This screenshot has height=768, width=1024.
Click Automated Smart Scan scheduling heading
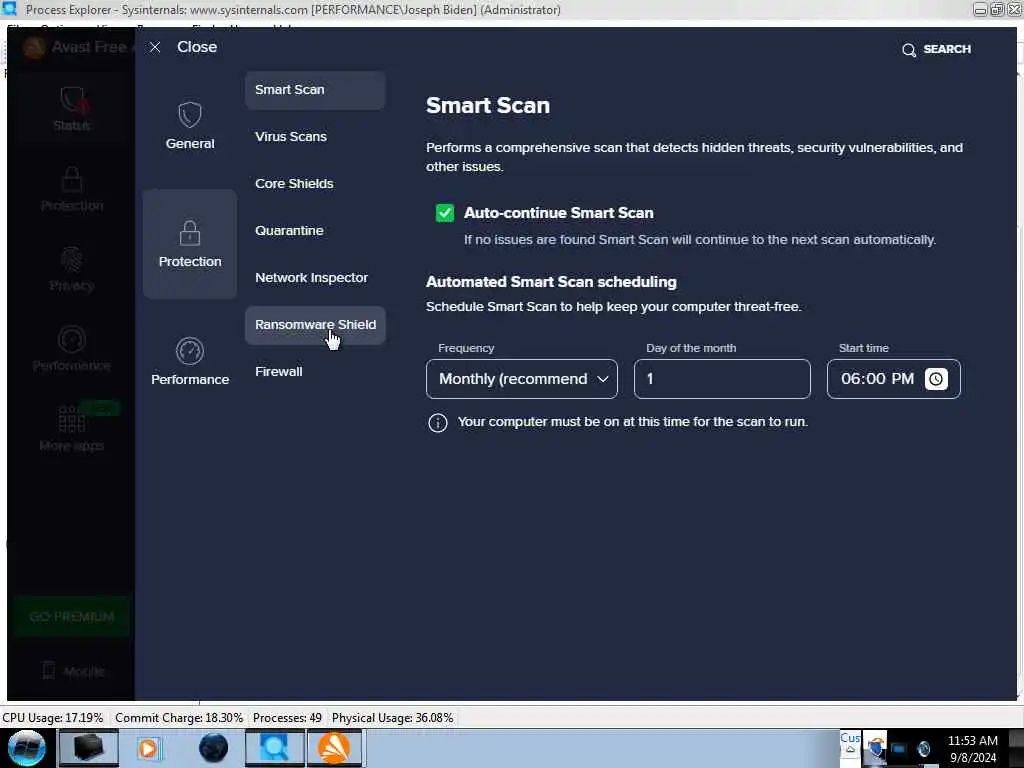point(551,282)
